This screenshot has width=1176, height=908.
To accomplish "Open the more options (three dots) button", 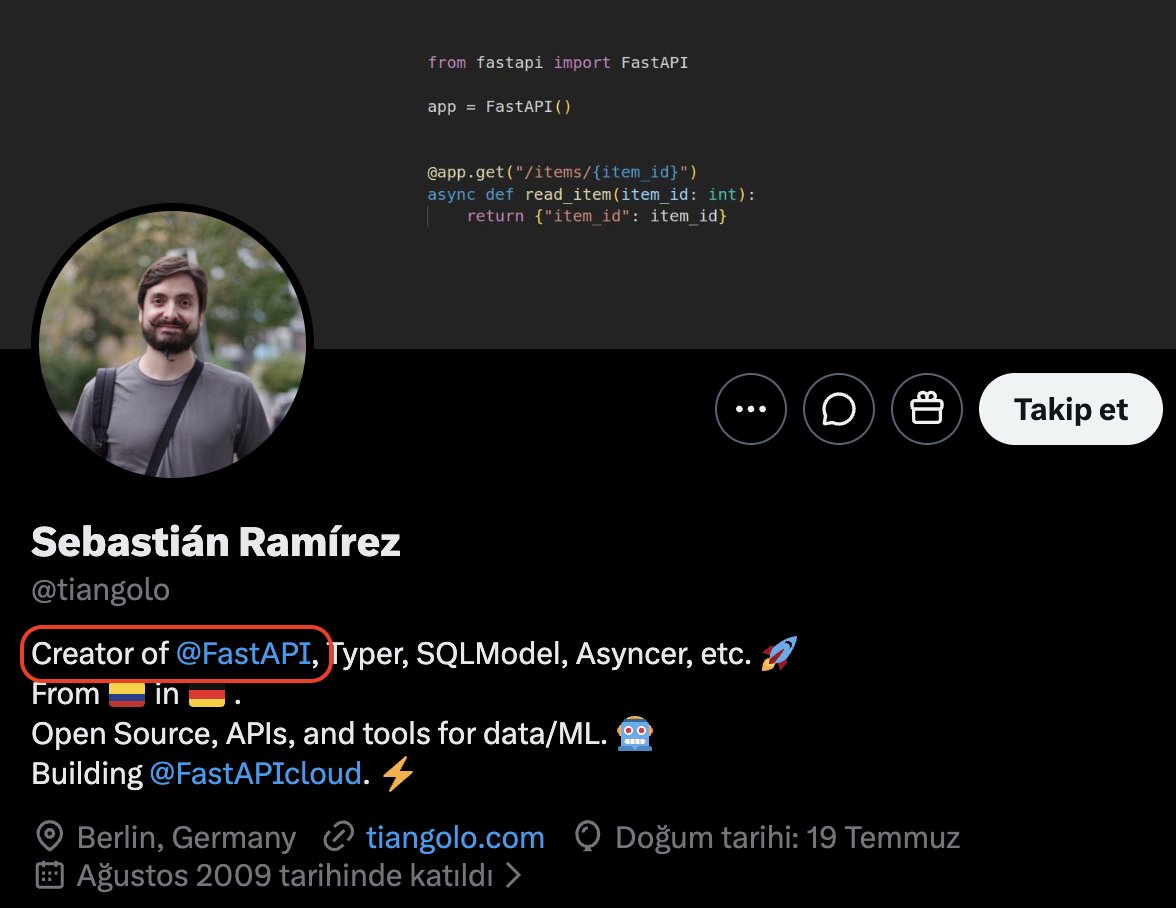I will [751, 409].
